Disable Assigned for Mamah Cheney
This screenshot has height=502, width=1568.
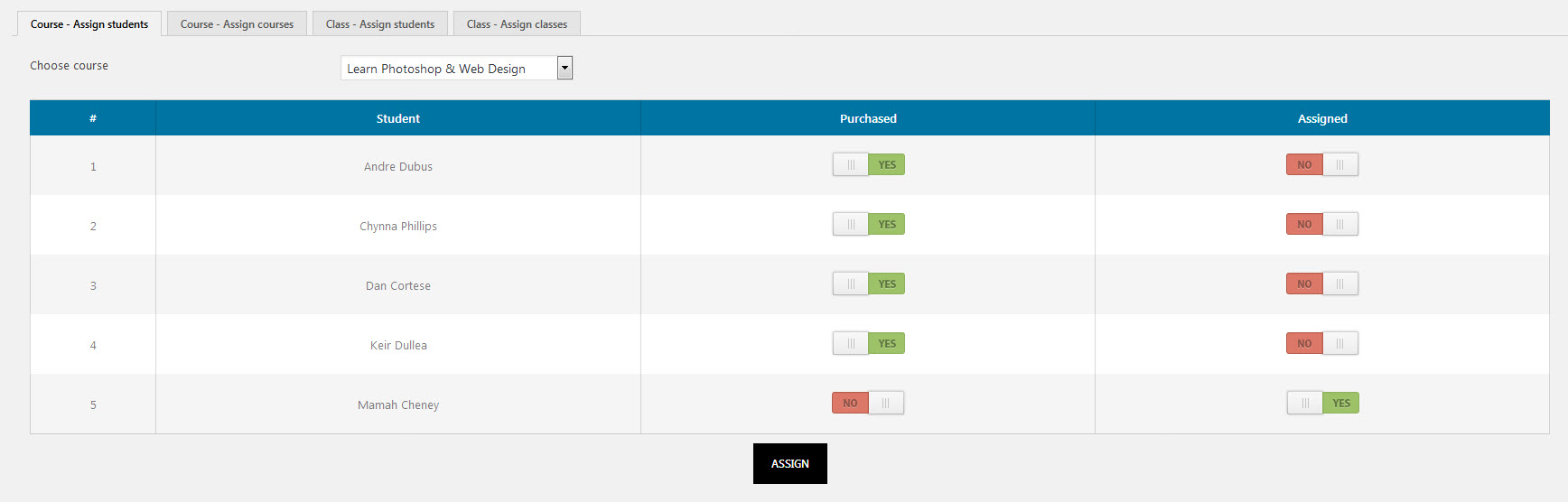[1321, 404]
